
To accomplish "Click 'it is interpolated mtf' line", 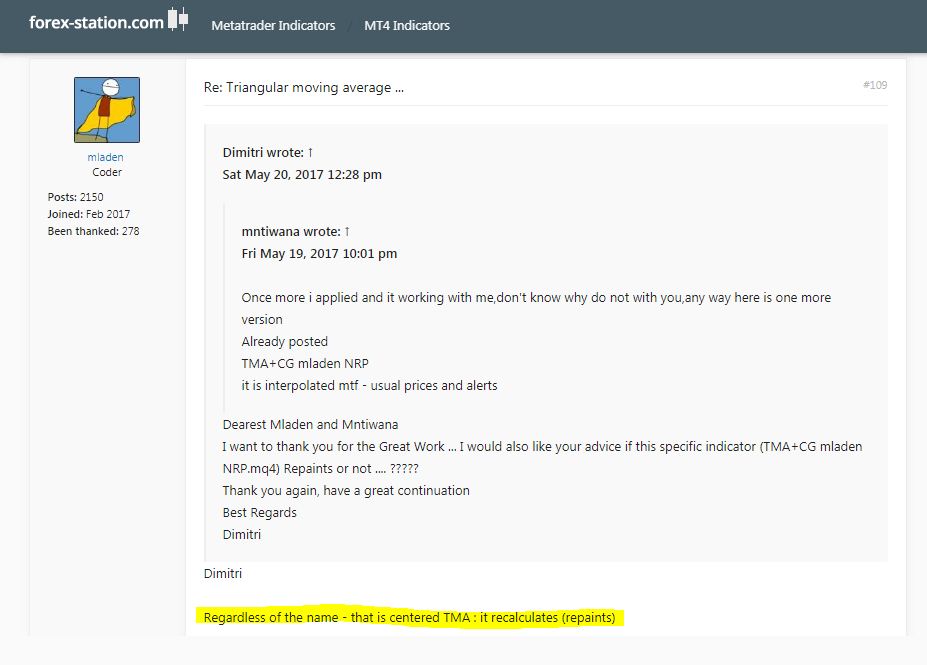I will [369, 385].
